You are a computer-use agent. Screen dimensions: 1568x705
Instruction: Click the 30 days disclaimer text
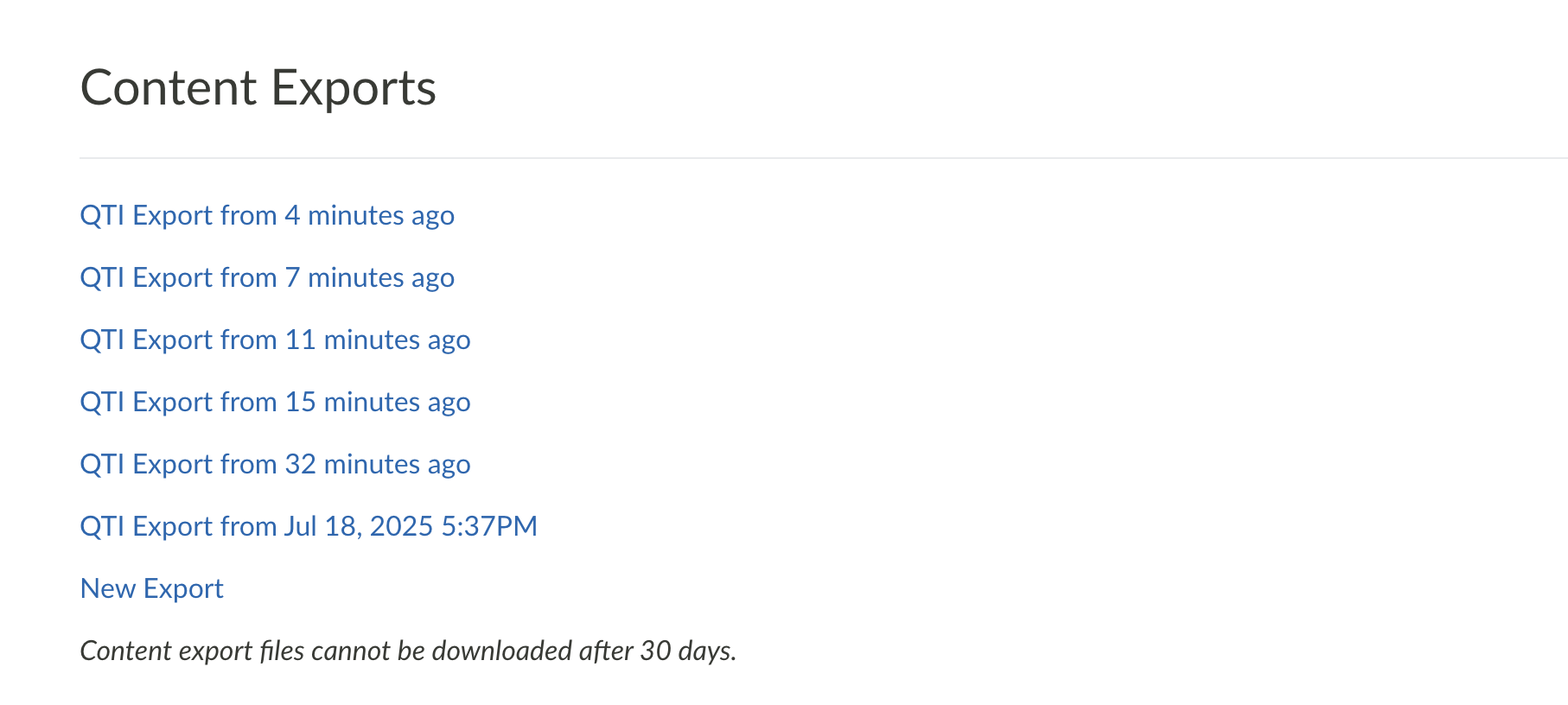coord(409,651)
